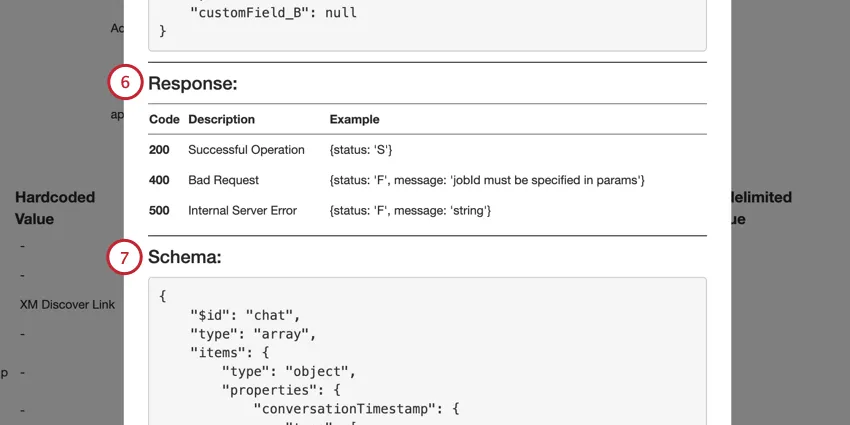Click the customField_B null code line
Image resolution: width=850 pixels, height=425 pixels.
[x=273, y=13]
